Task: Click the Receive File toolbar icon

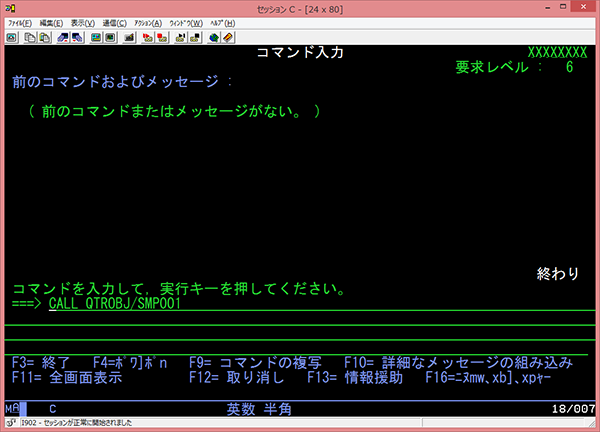Action: click(x=75, y=37)
